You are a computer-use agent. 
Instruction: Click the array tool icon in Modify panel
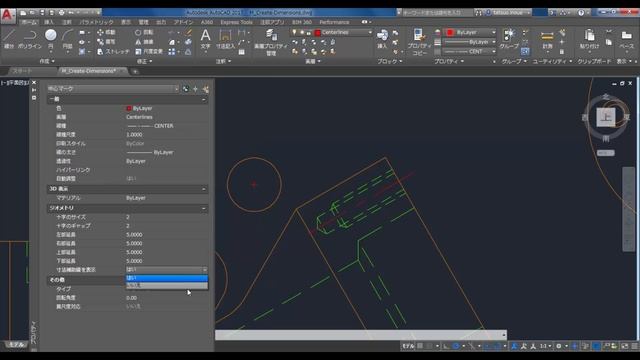tap(172, 52)
